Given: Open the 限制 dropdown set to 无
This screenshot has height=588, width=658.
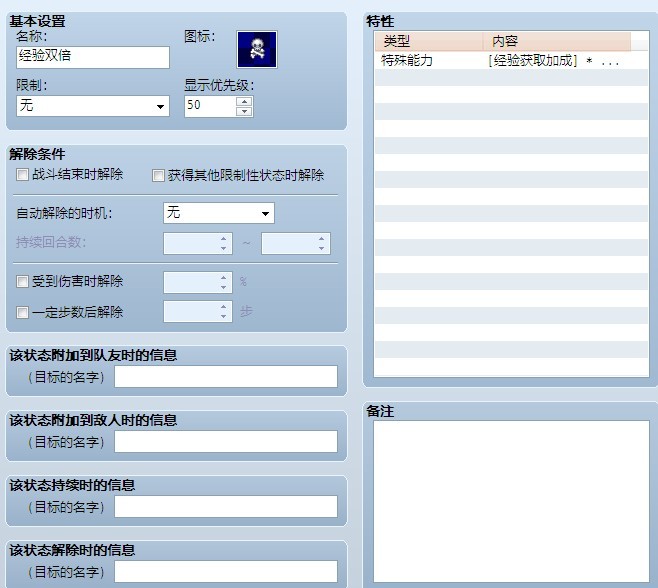Looking at the screenshot, I should click(x=93, y=106).
